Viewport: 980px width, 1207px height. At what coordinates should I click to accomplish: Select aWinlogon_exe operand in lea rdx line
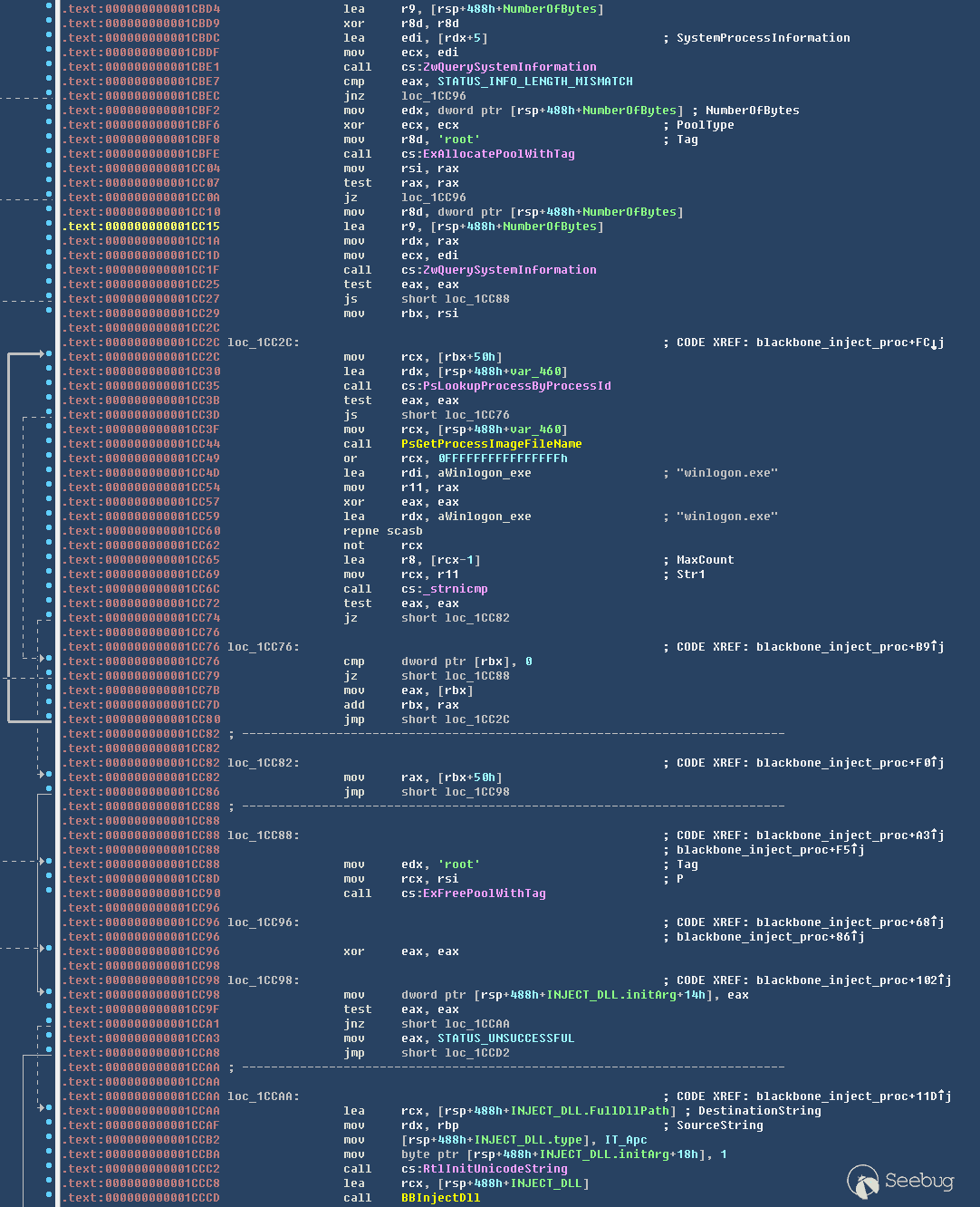[x=485, y=517]
